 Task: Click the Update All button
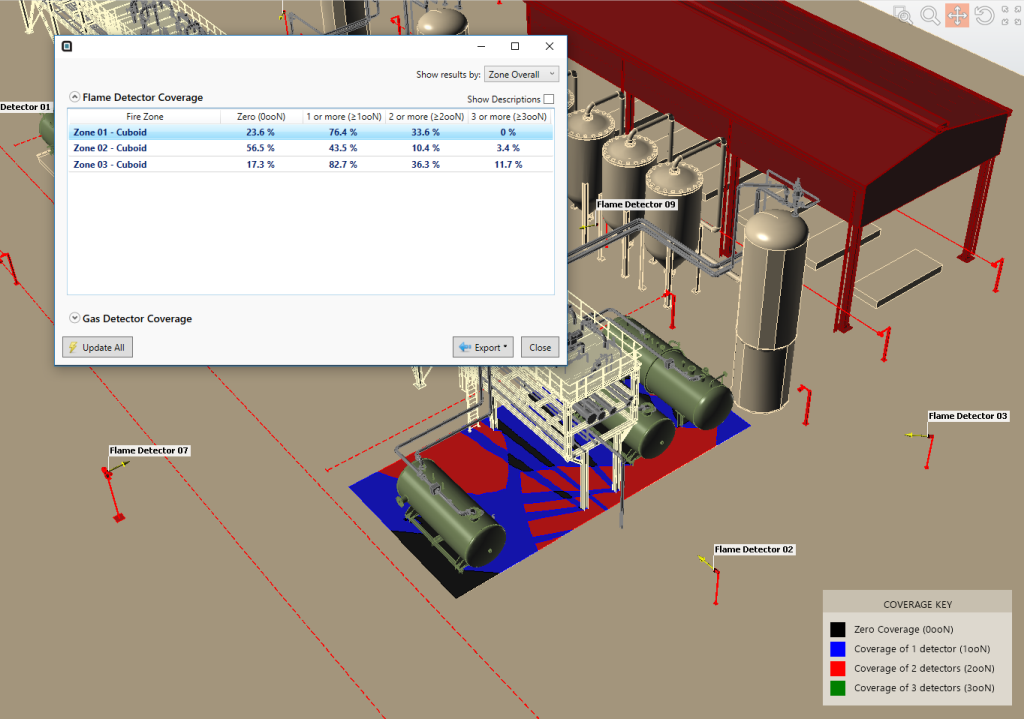(97, 347)
